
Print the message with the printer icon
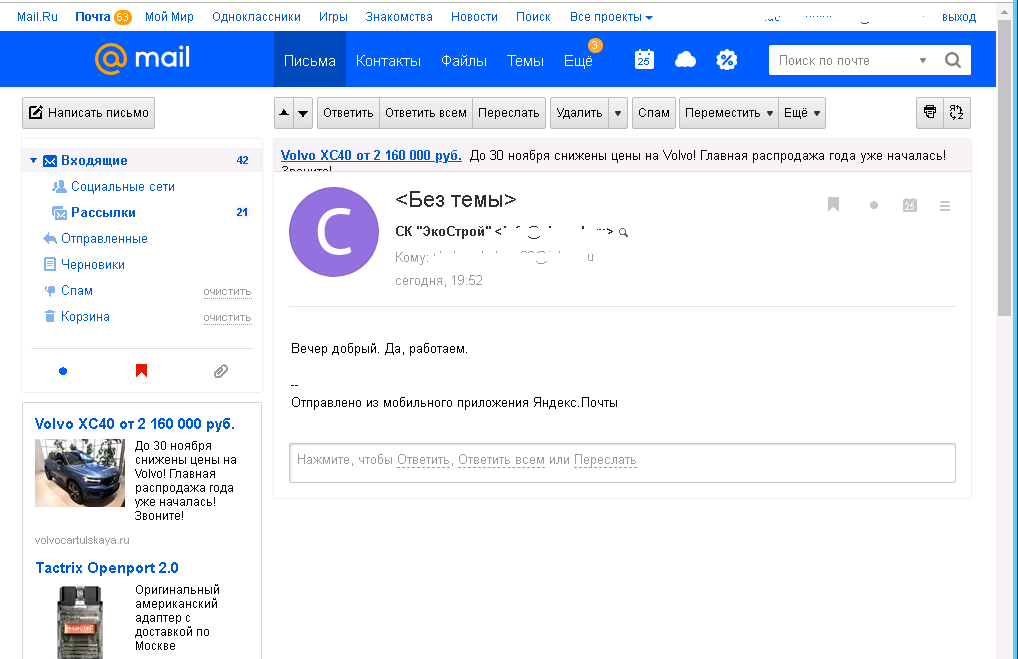point(930,113)
